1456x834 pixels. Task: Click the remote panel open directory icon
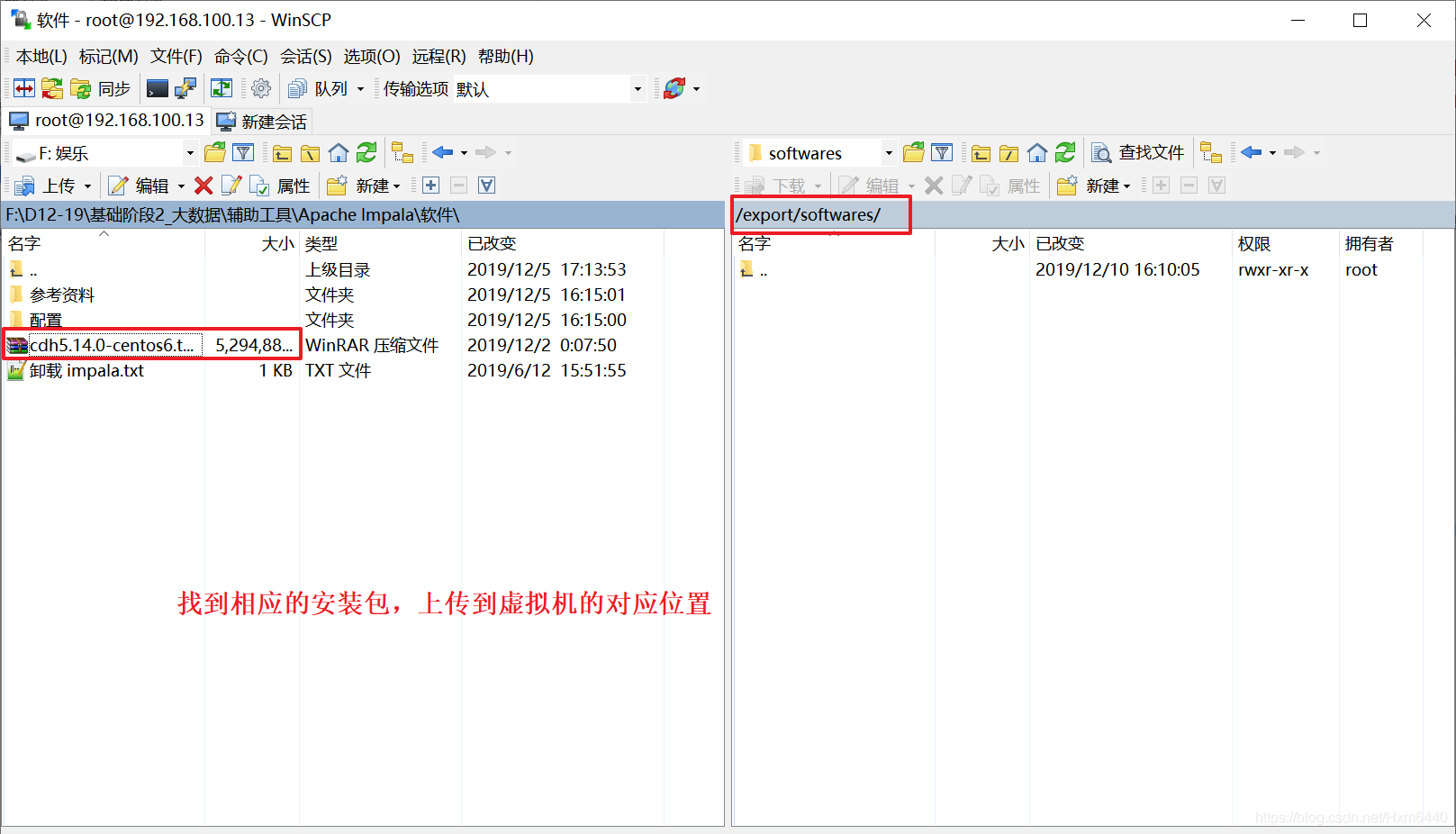(914, 152)
